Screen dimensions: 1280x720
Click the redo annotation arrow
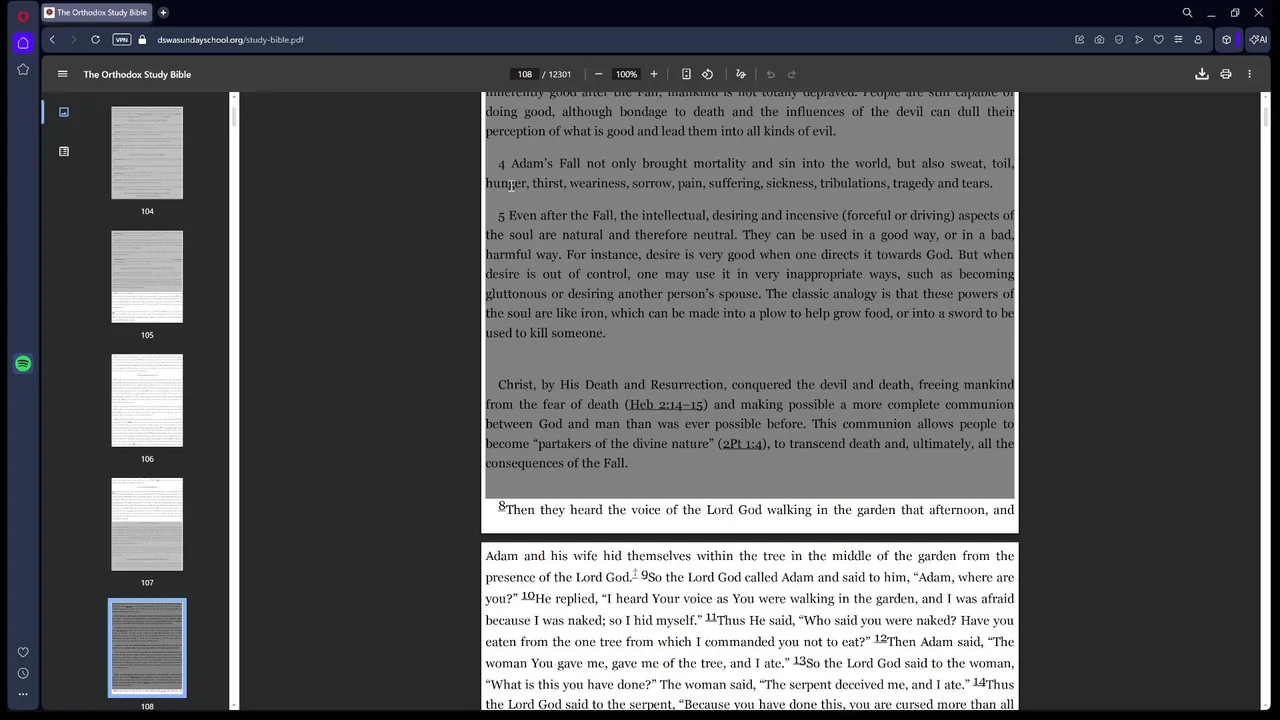pos(791,74)
